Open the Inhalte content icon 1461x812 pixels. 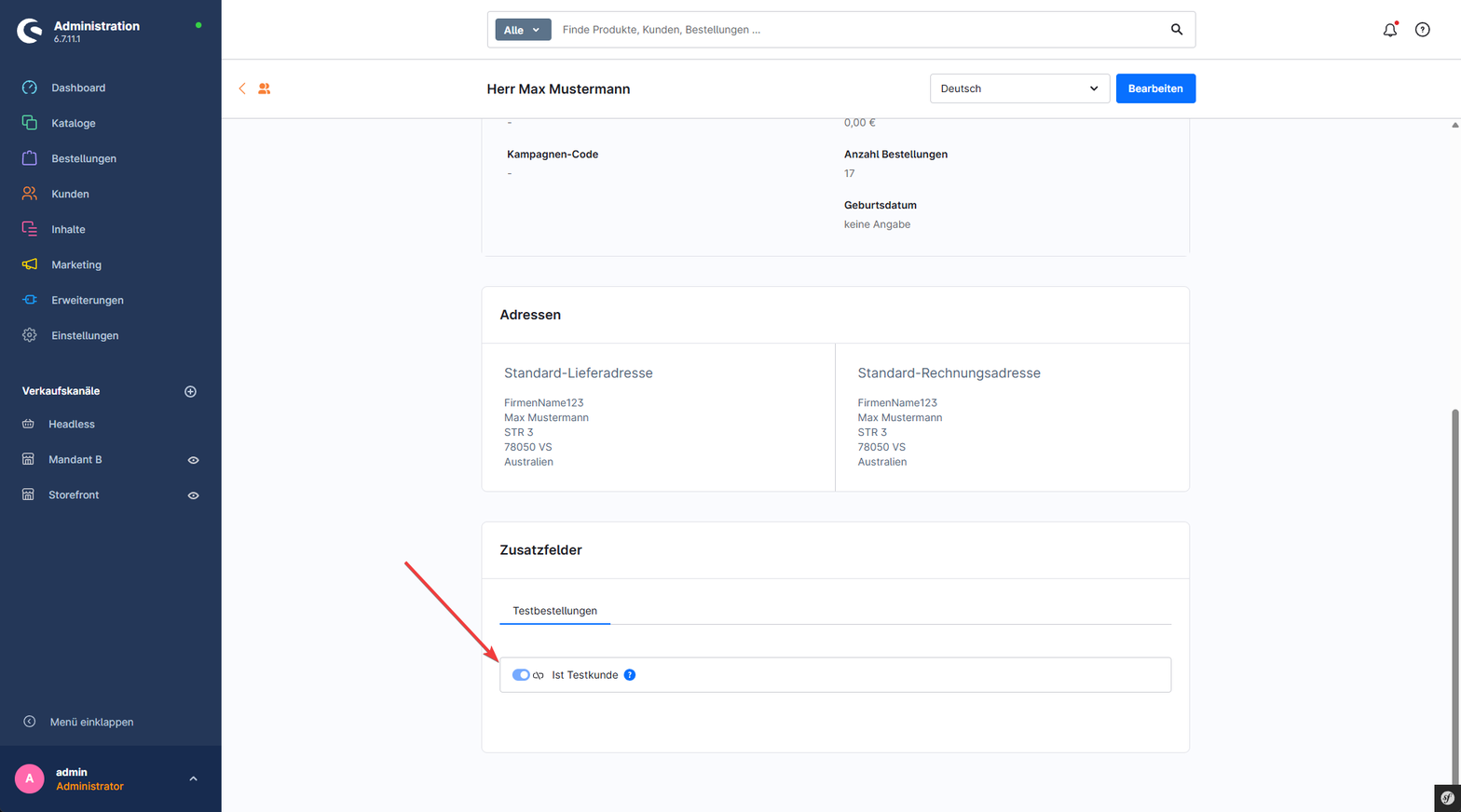pyautogui.click(x=30, y=229)
